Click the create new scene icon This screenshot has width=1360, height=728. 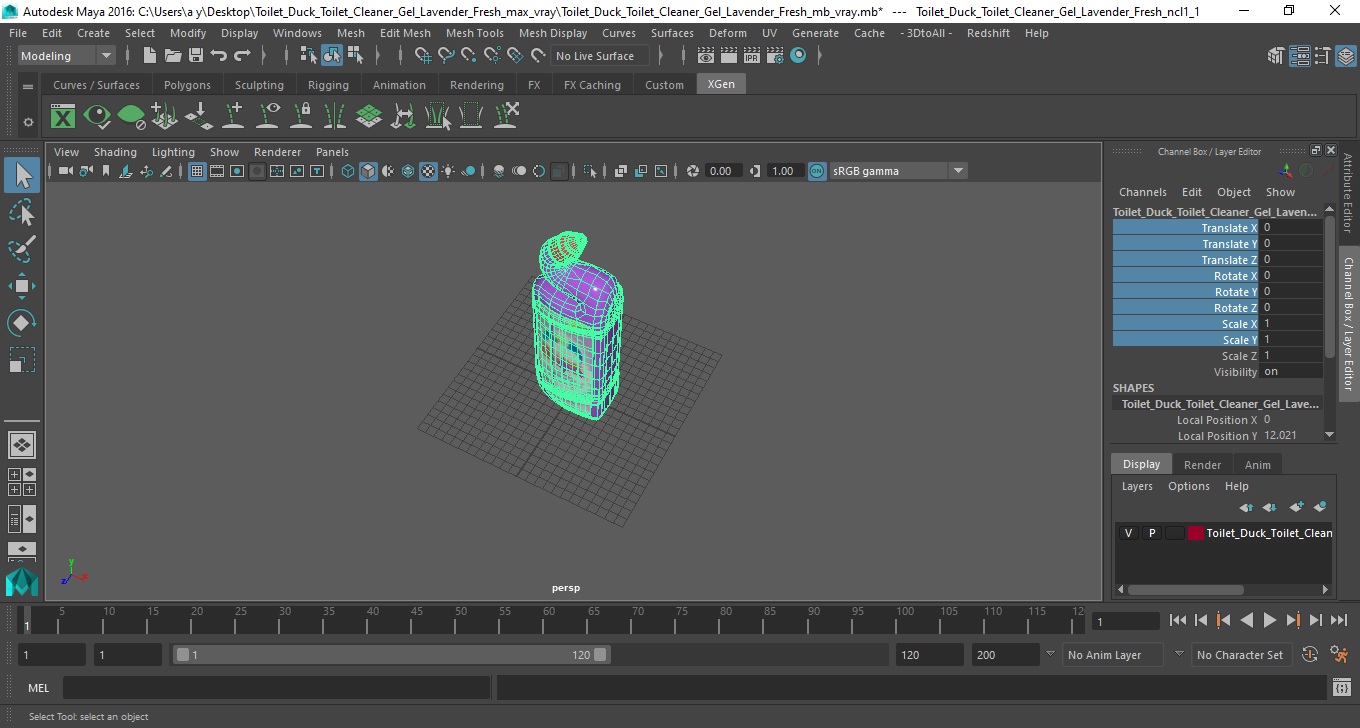tap(150, 56)
